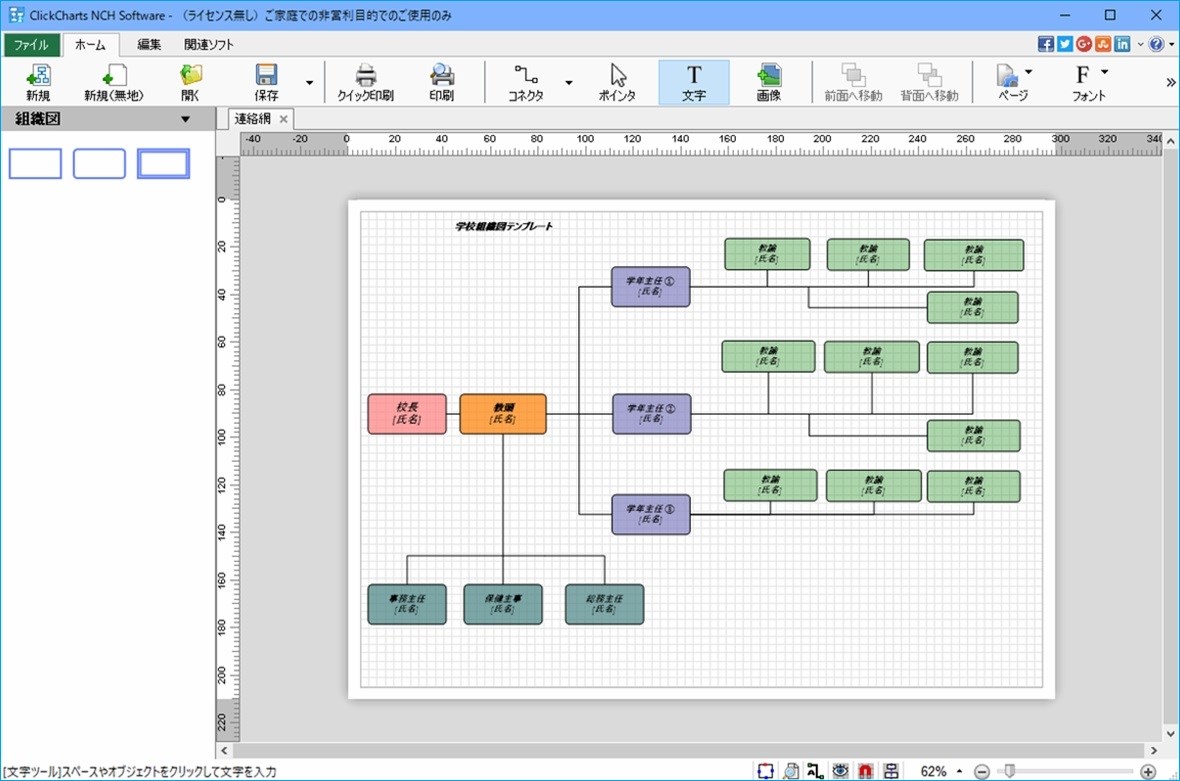
Task: Open the ファイル menu tab
Action: tap(31, 44)
